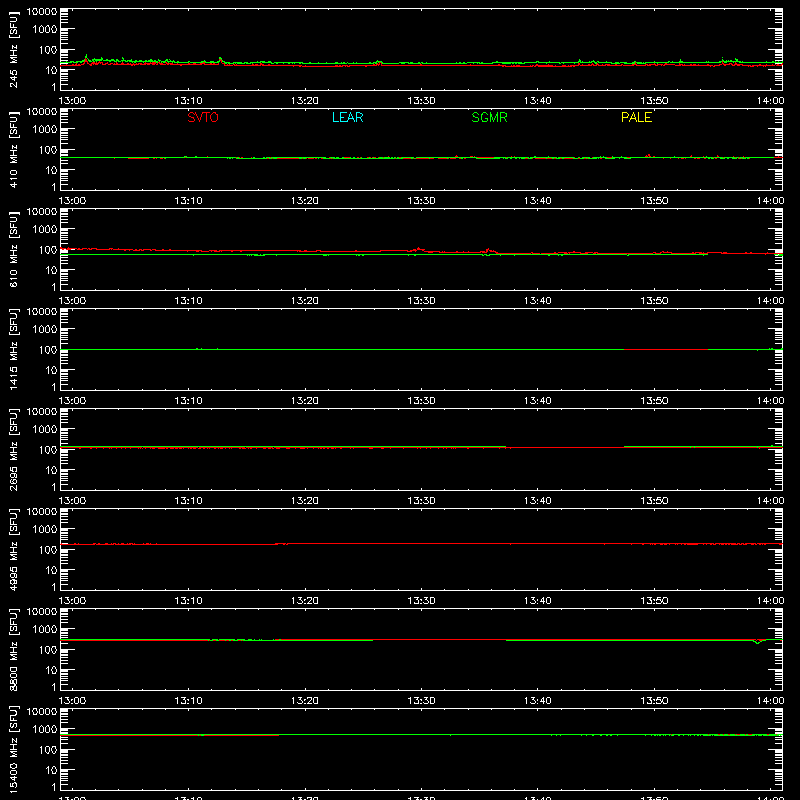This screenshot has width=800, height=800.
Task: Click 13:30 tick under the 1415 MHz panel
Action: [x=421, y=401]
